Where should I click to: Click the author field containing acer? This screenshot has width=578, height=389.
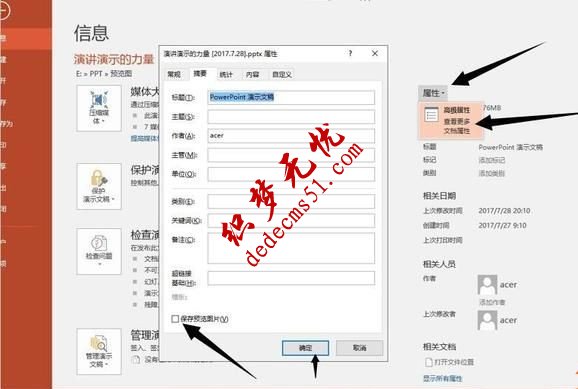[291, 136]
